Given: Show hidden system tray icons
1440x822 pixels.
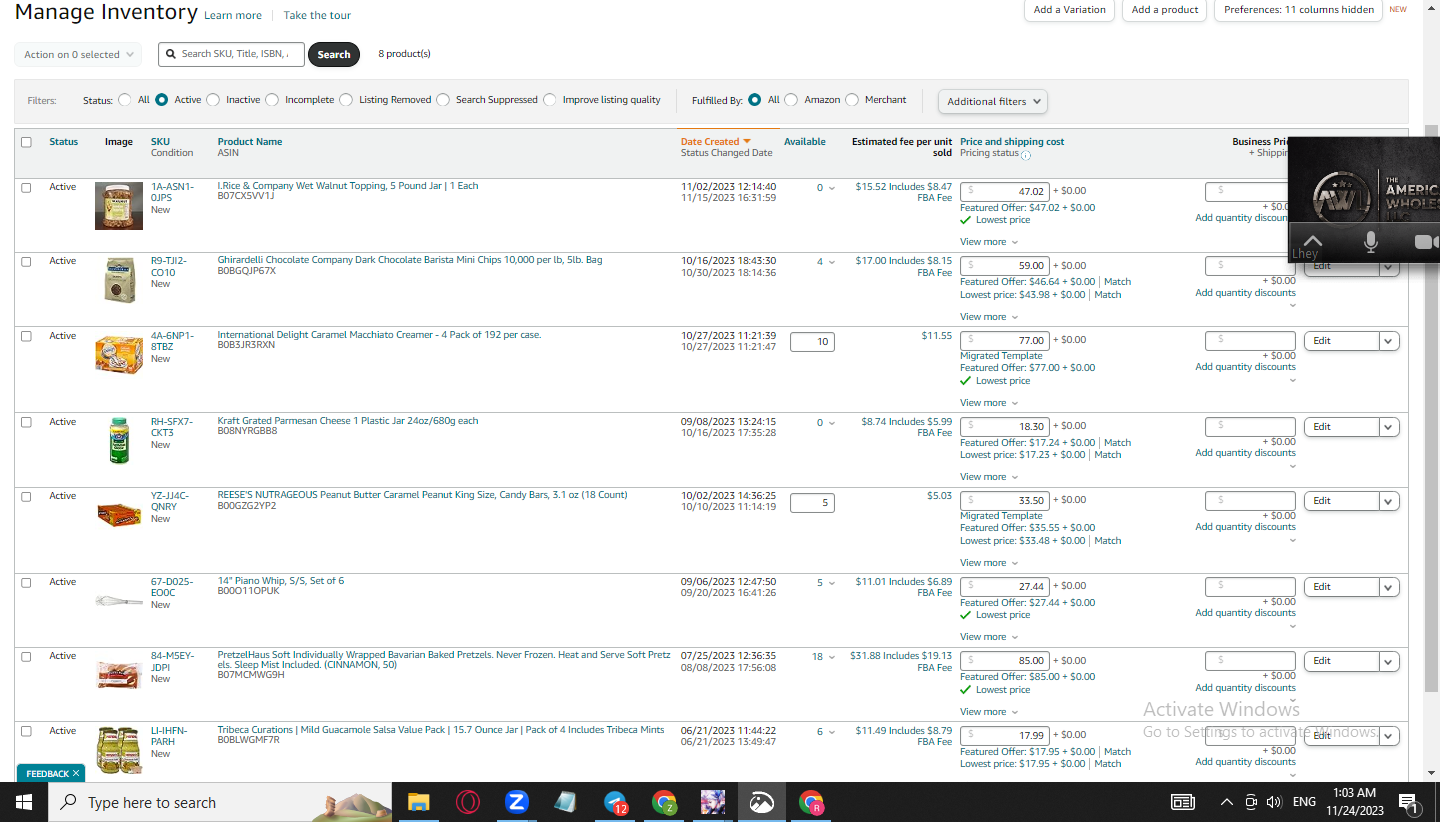Looking at the screenshot, I should (x=1227, y=802).
